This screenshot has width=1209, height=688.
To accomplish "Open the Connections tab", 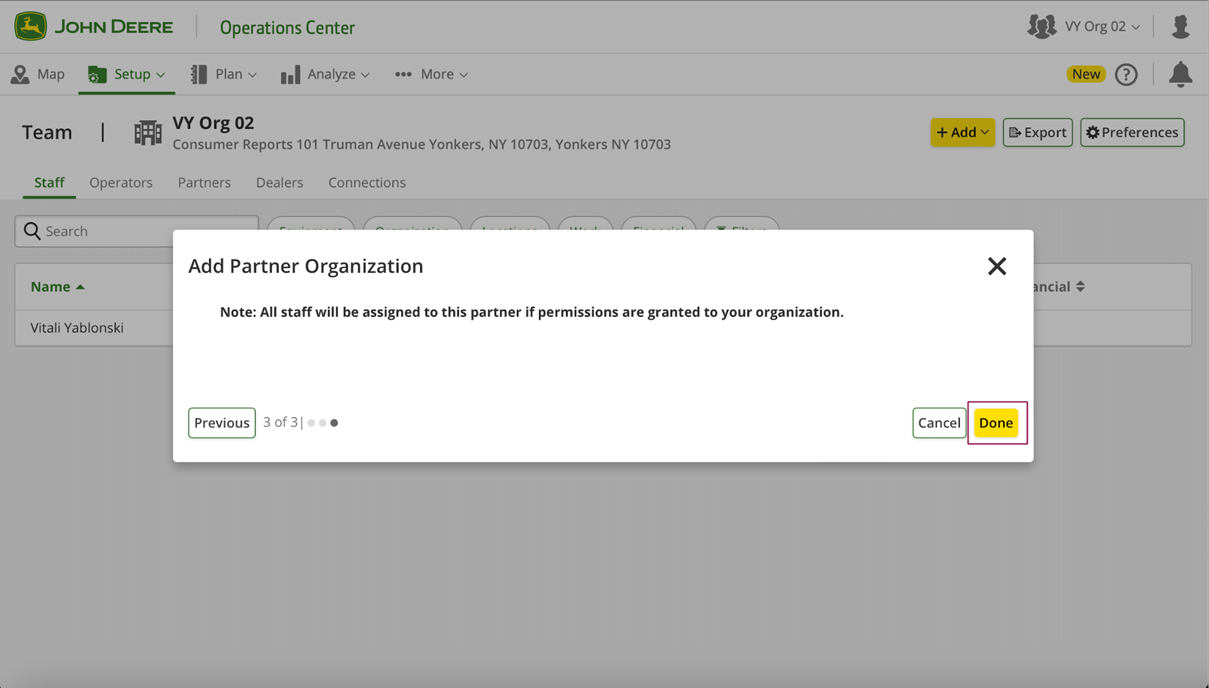I will 367,182.
